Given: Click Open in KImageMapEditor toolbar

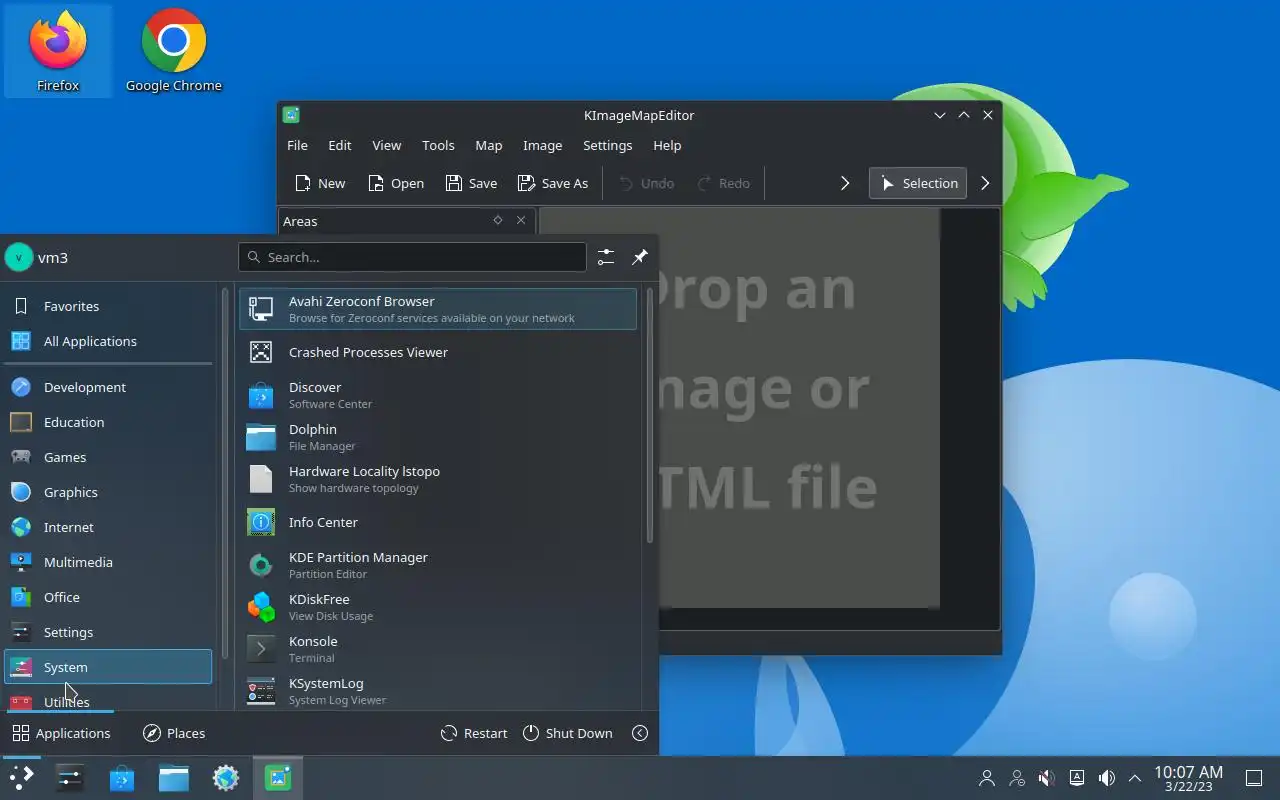Looking at the screenshot, I should click(x=396, y=183).
